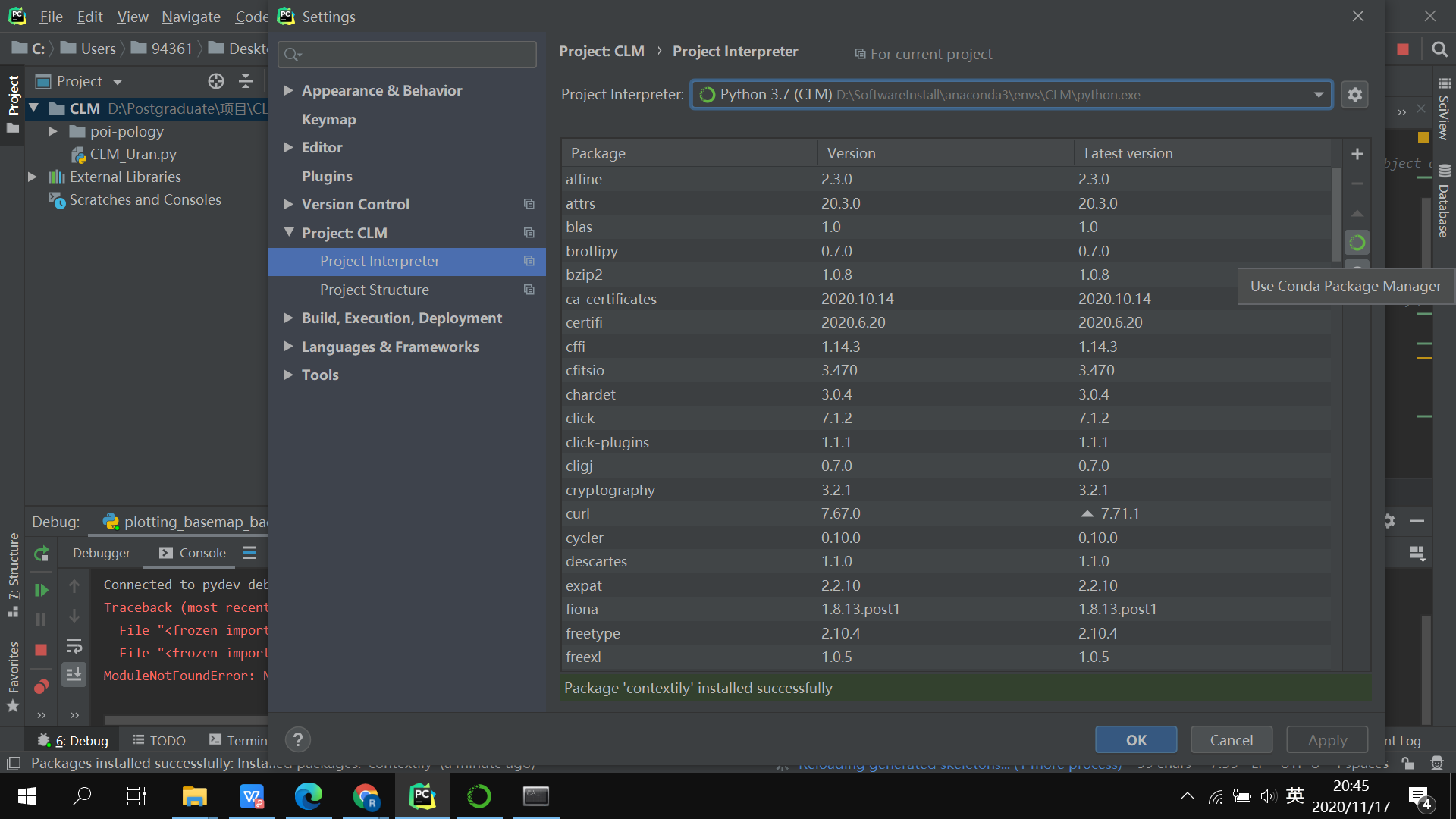
Task: Open the interpreter gear settings icon
Action: click(x=1354, y=95)
